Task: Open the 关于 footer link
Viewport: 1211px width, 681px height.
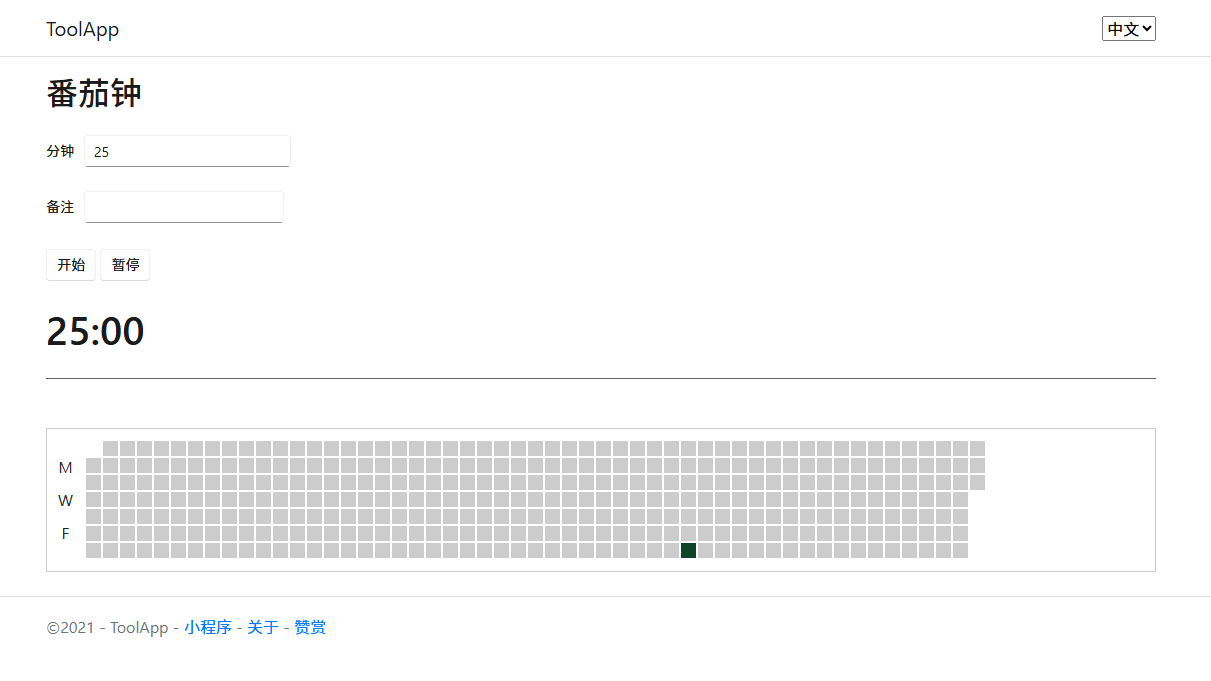Action: [x=263, y=627]
